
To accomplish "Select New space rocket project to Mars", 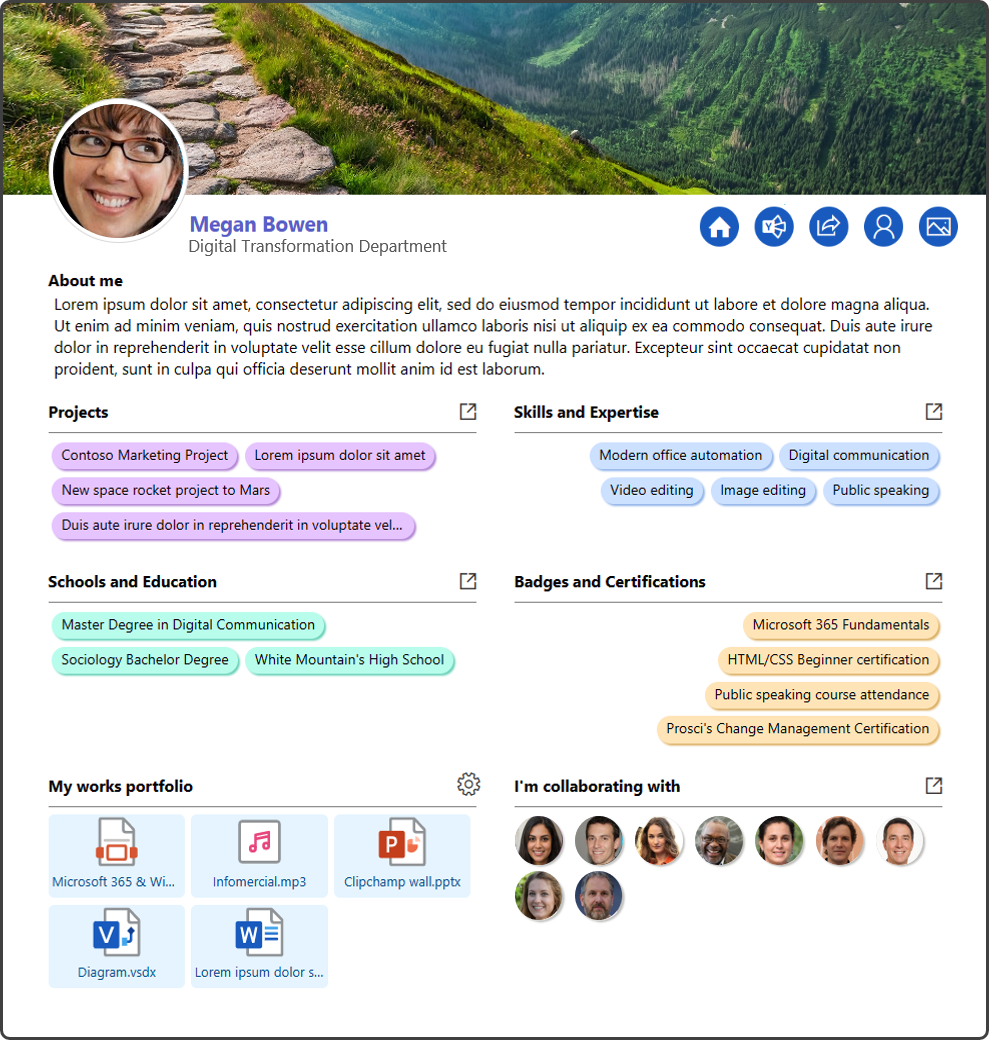I will [166, 491].
